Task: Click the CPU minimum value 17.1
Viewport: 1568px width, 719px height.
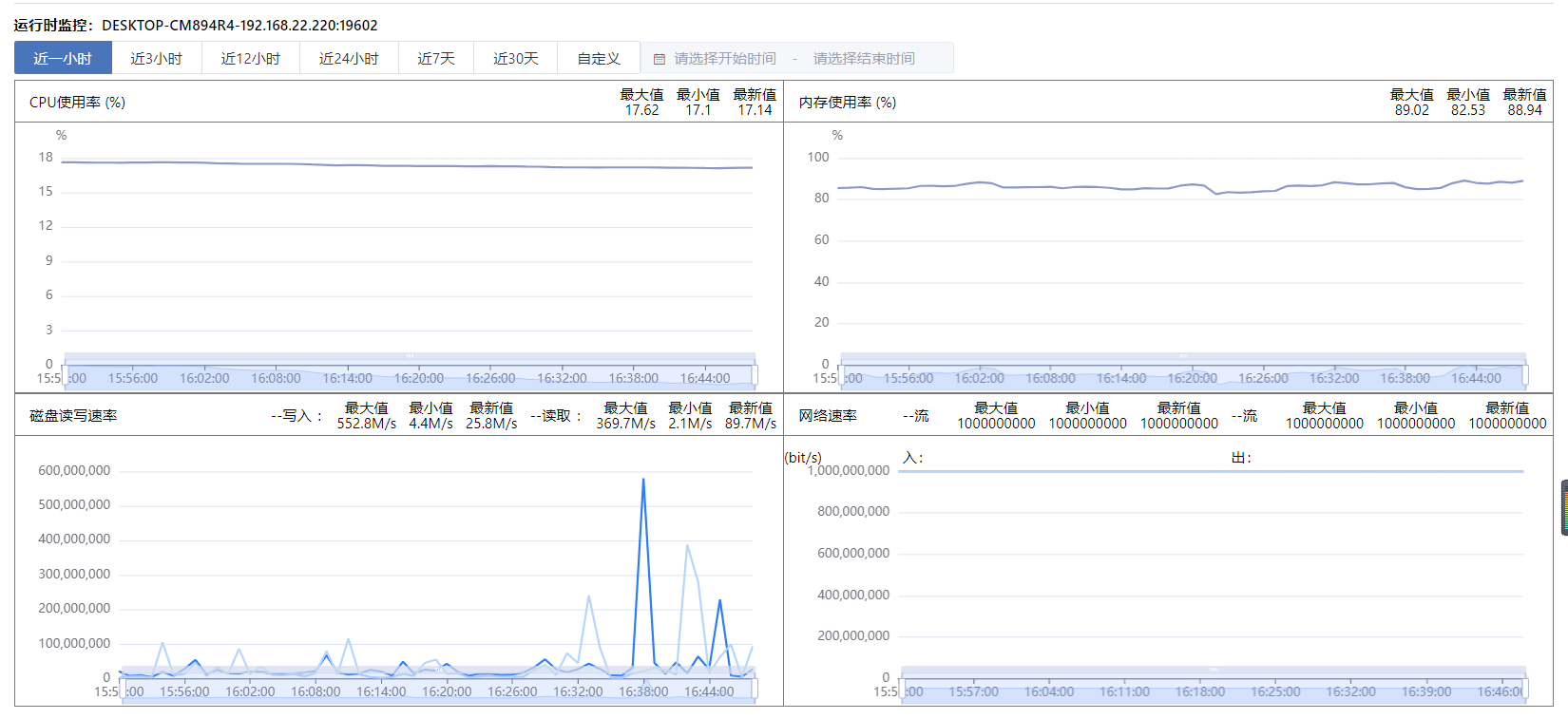Action: coord(698,110)
